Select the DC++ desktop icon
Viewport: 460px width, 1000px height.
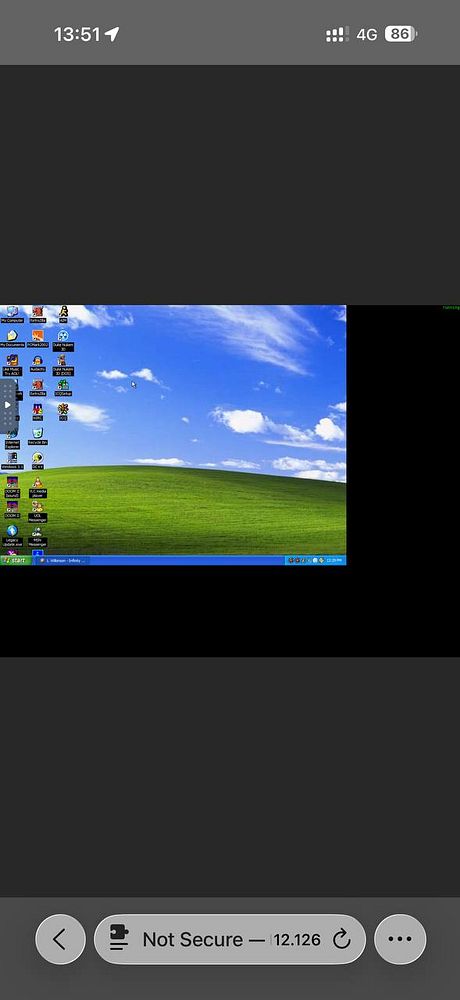[x=38, y=461]
